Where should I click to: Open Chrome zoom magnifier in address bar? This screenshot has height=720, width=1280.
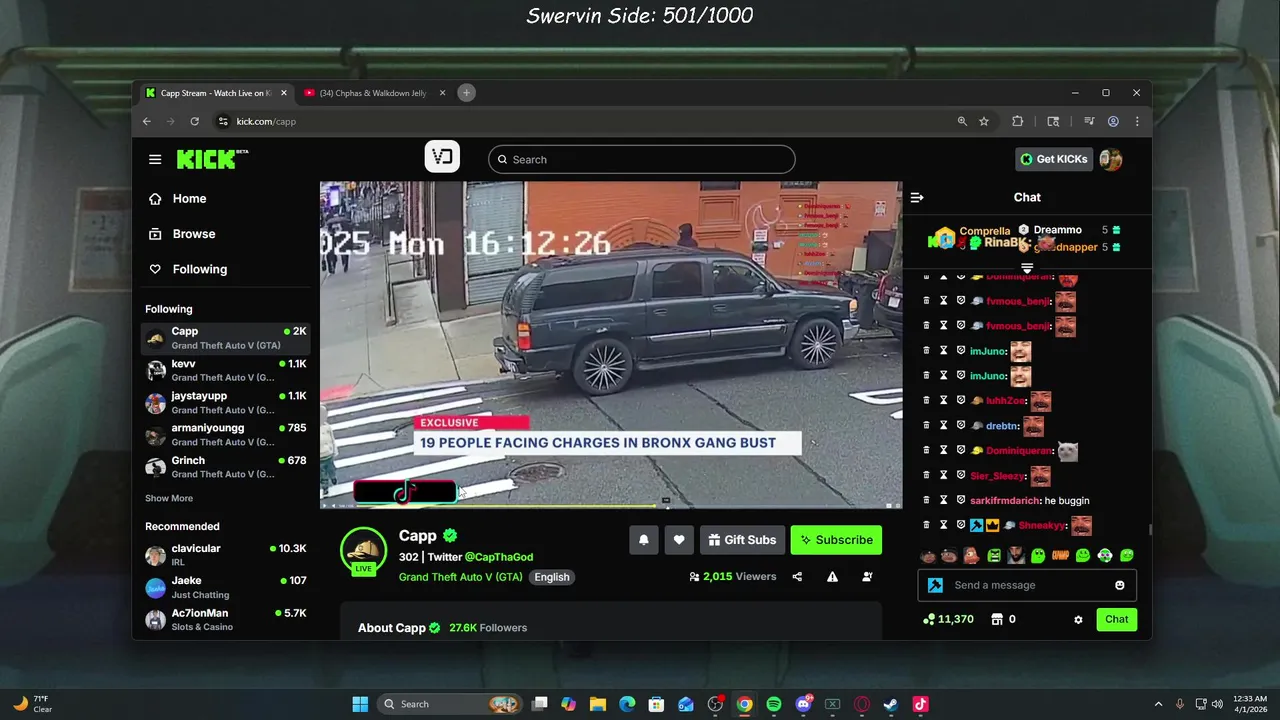click(962, 121)
